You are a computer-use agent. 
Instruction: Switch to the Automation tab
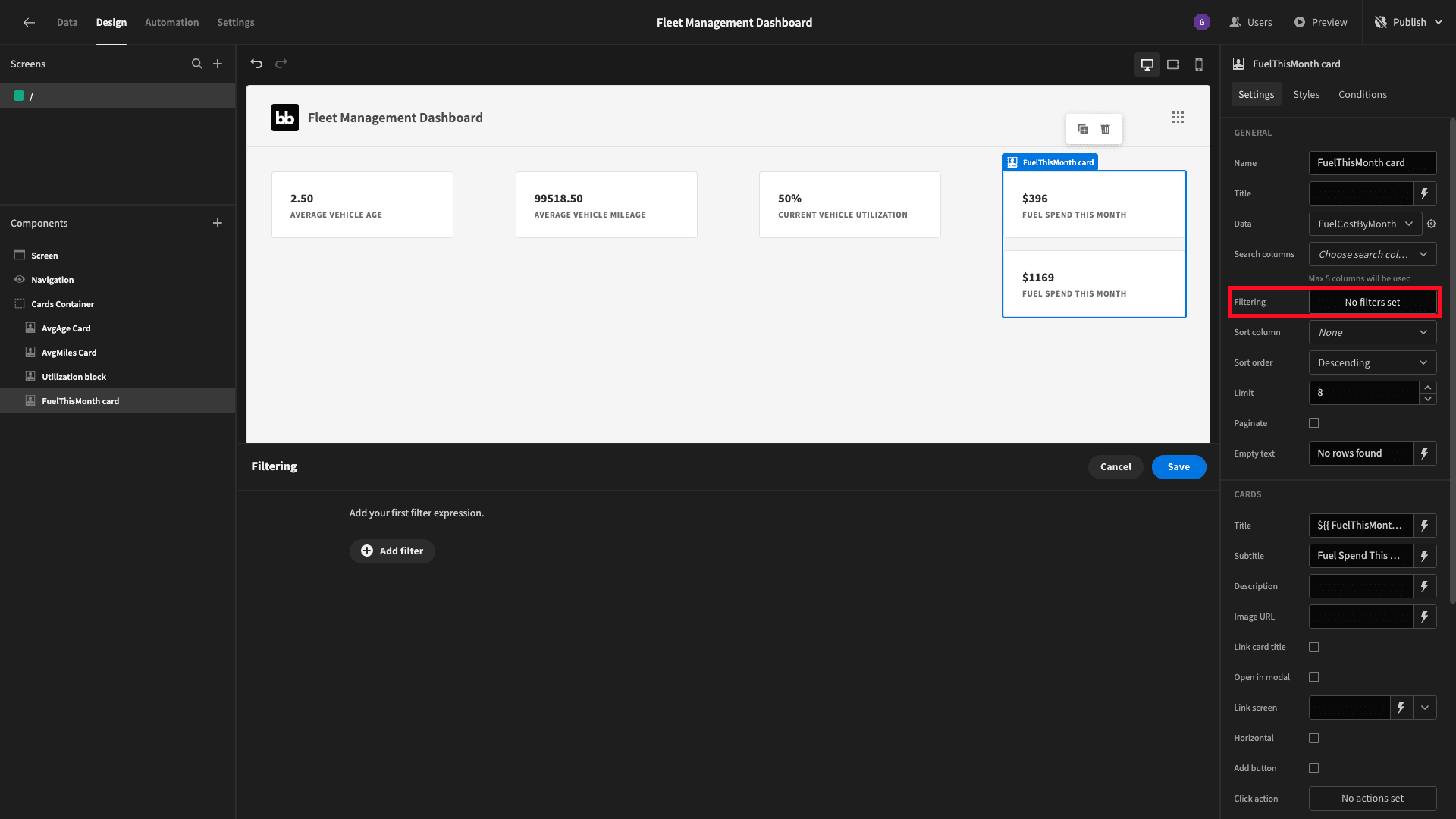pyautogui.click(x=172, y=23)
